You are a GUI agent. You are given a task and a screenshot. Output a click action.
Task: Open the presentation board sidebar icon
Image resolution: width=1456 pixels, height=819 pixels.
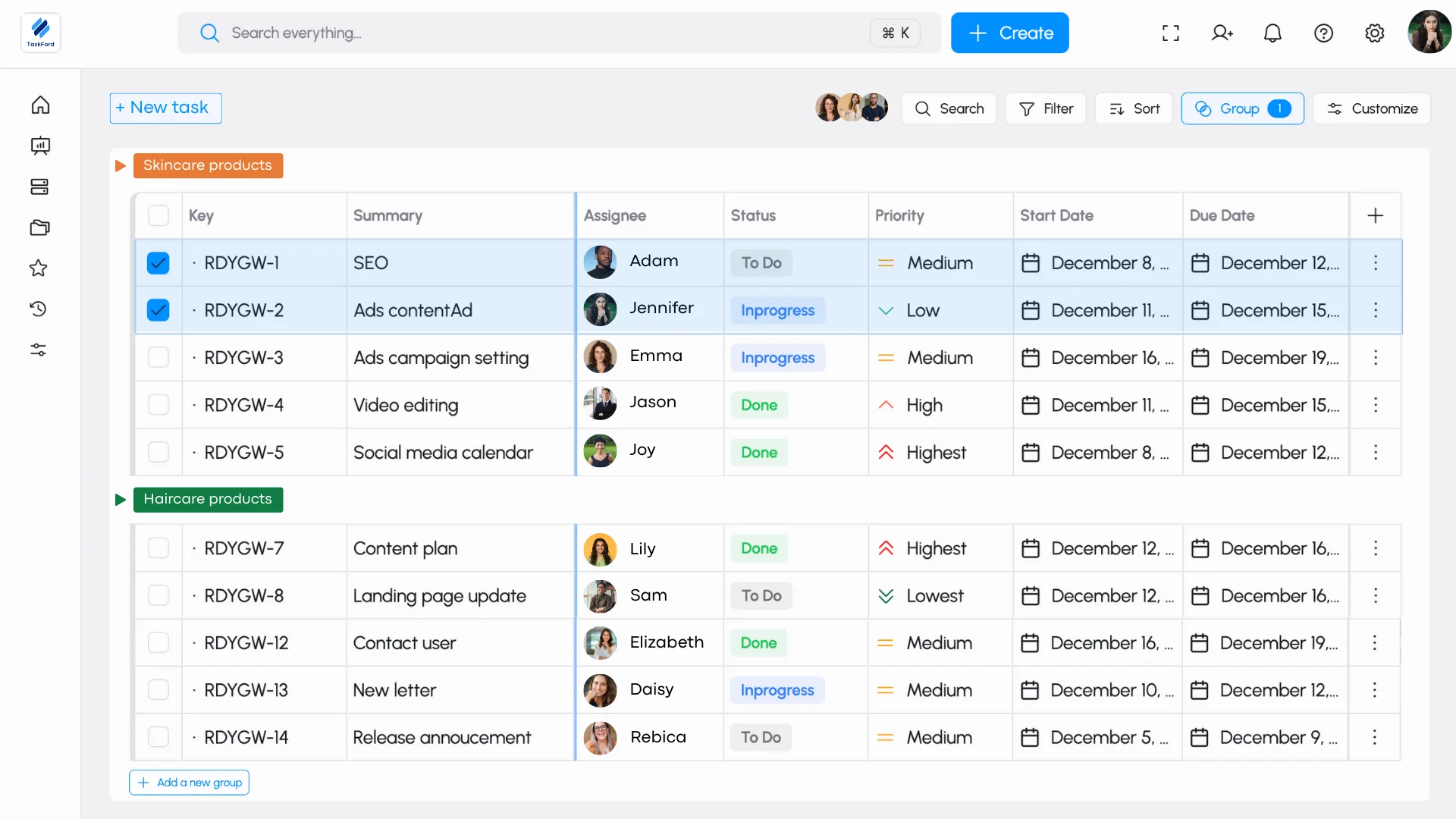click(40, 146)
